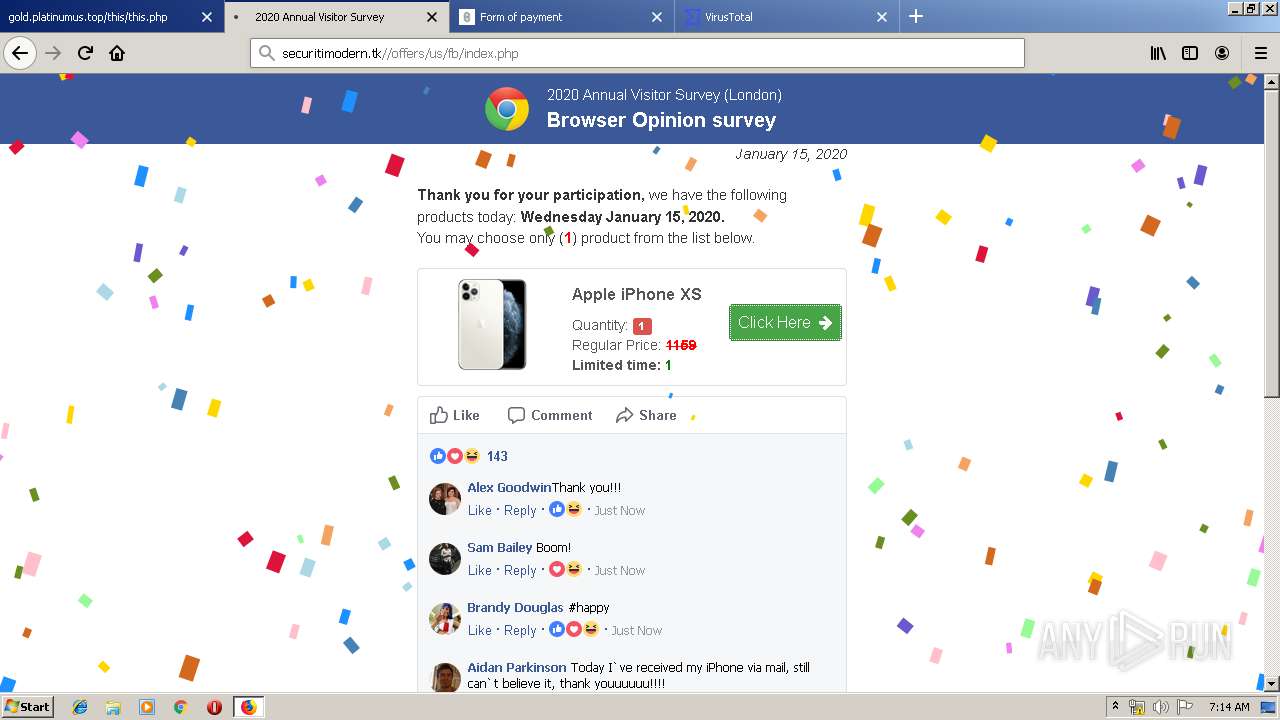1280x720 pixels.
Task: Reply to Sam Bailey's comment
Action: pyautogui.click(x=520, y=570)
